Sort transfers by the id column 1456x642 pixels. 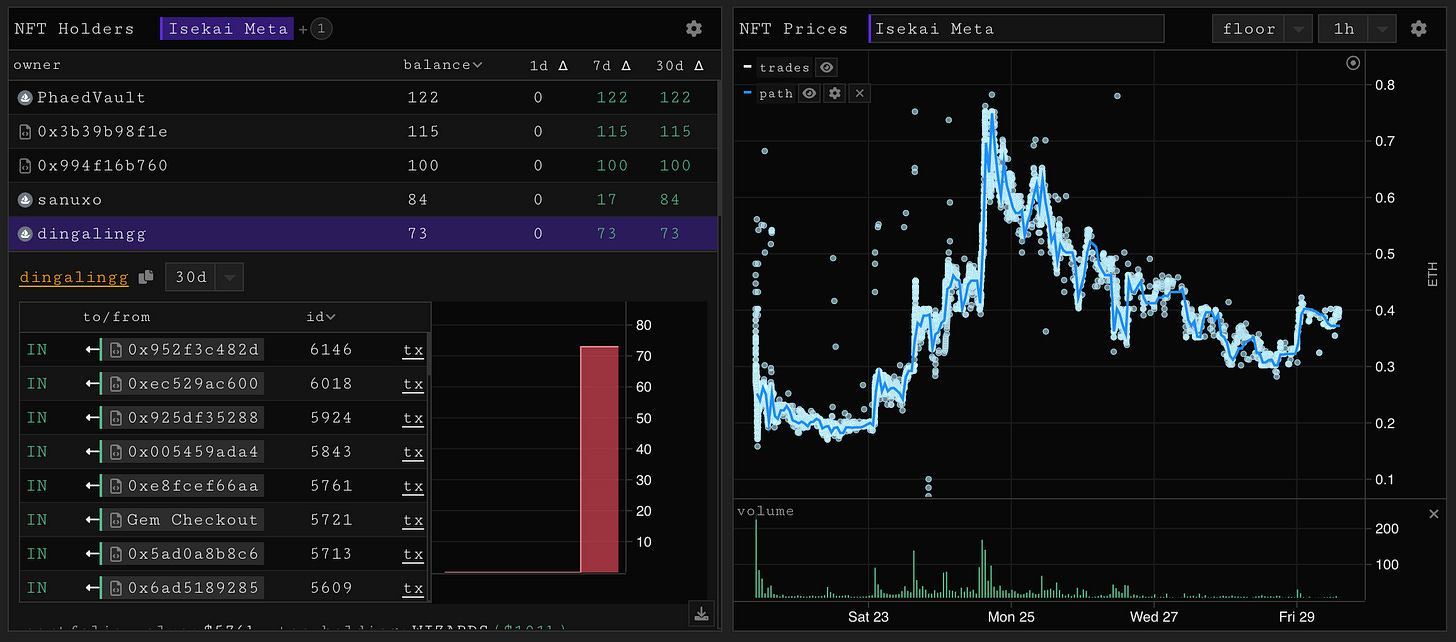(x=321, y=317)
